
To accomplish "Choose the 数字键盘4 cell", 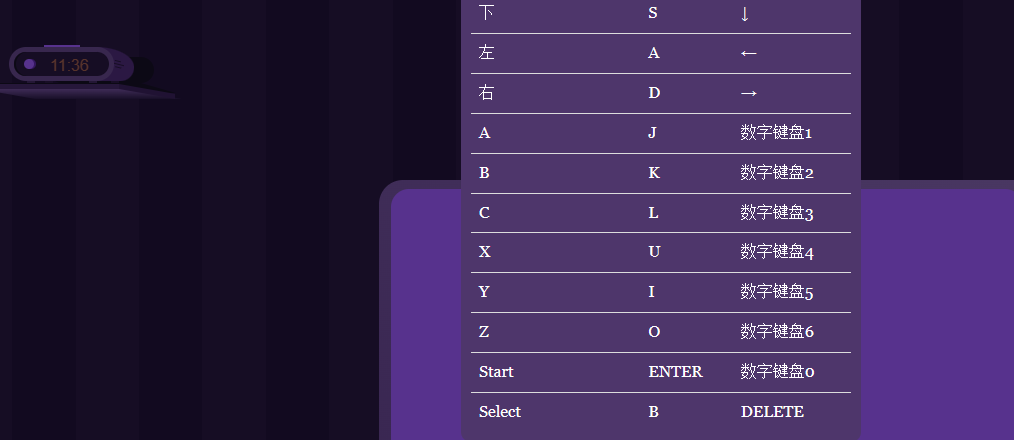I will (x=777, y=252).
